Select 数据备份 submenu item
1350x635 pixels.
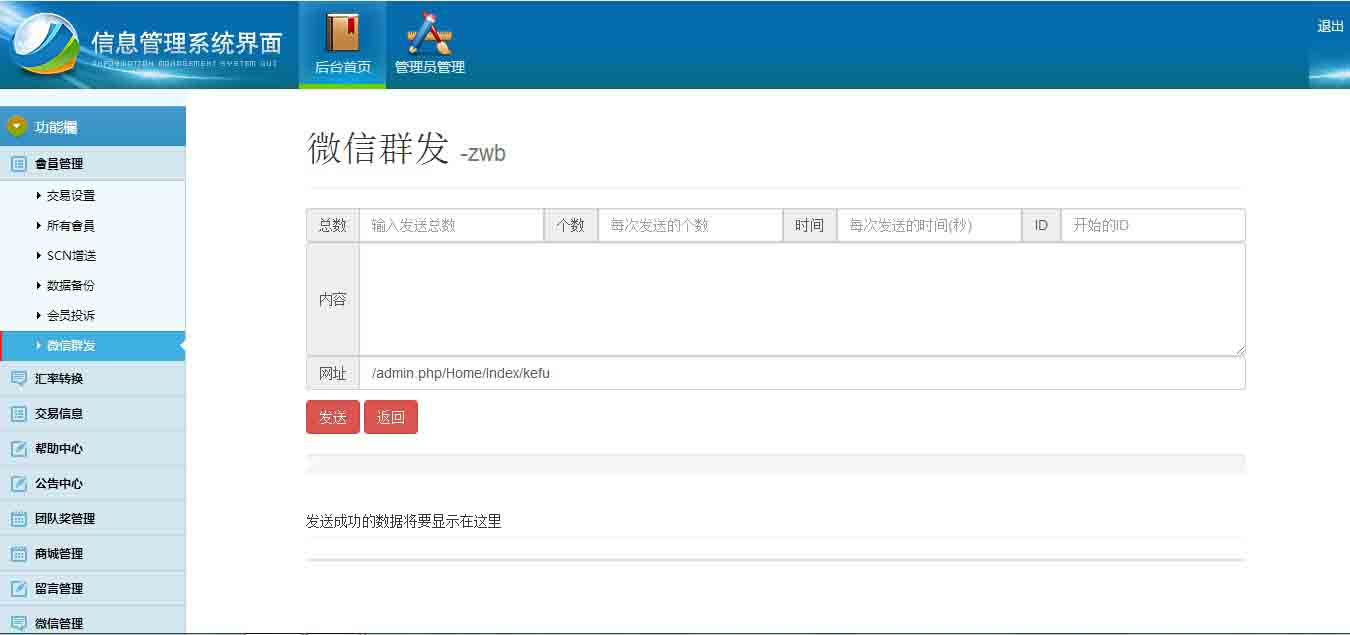click(x=71, y=286)
